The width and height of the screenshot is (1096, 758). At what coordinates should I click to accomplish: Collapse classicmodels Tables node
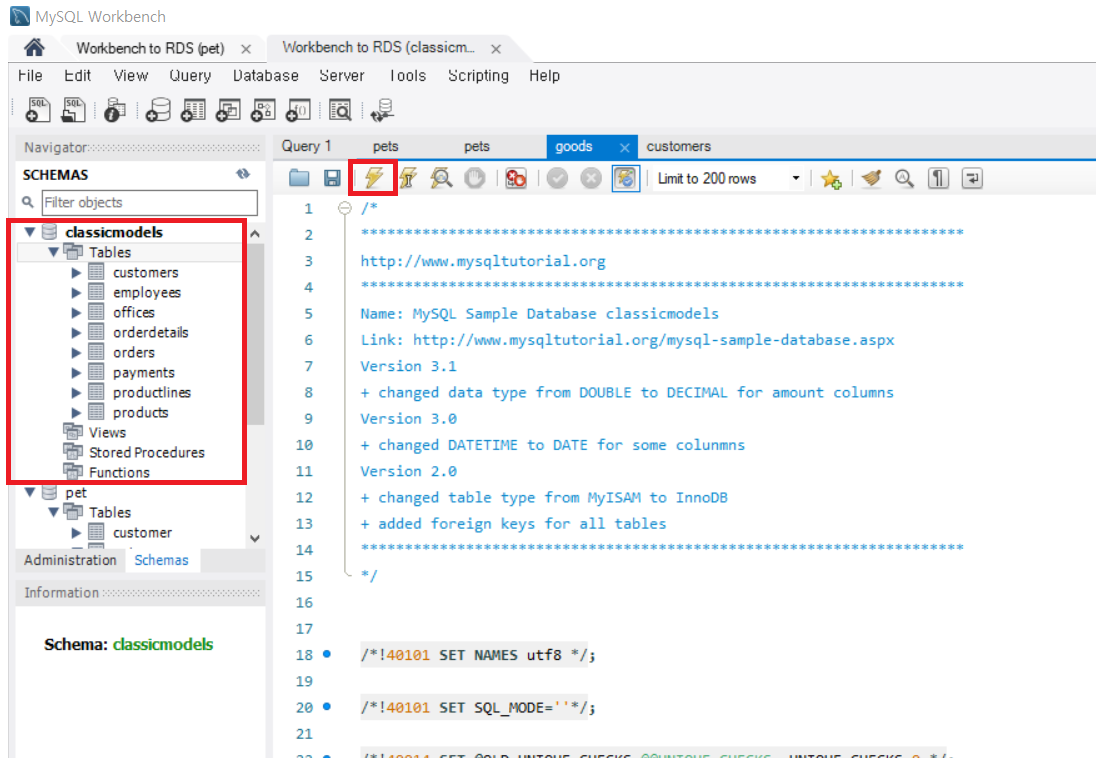(x=53, y=252)
